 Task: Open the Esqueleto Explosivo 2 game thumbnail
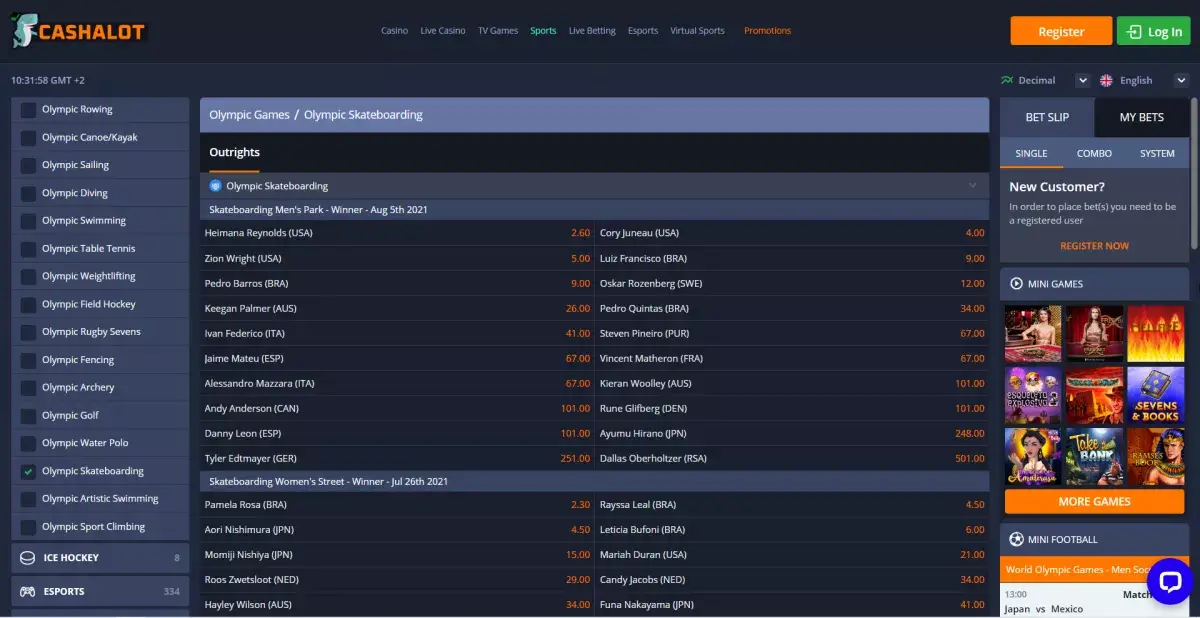pos(1033,395)
